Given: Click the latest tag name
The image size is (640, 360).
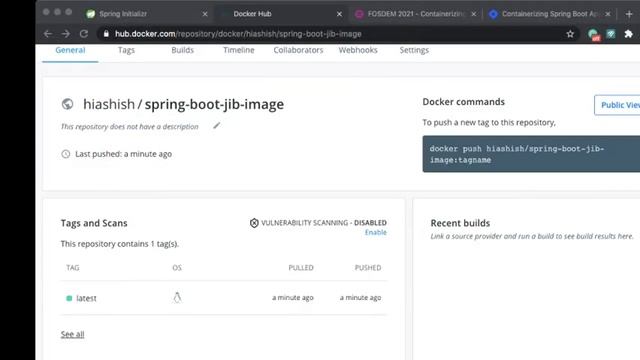Looking at the screenshot, I should (x=87, y=298).
